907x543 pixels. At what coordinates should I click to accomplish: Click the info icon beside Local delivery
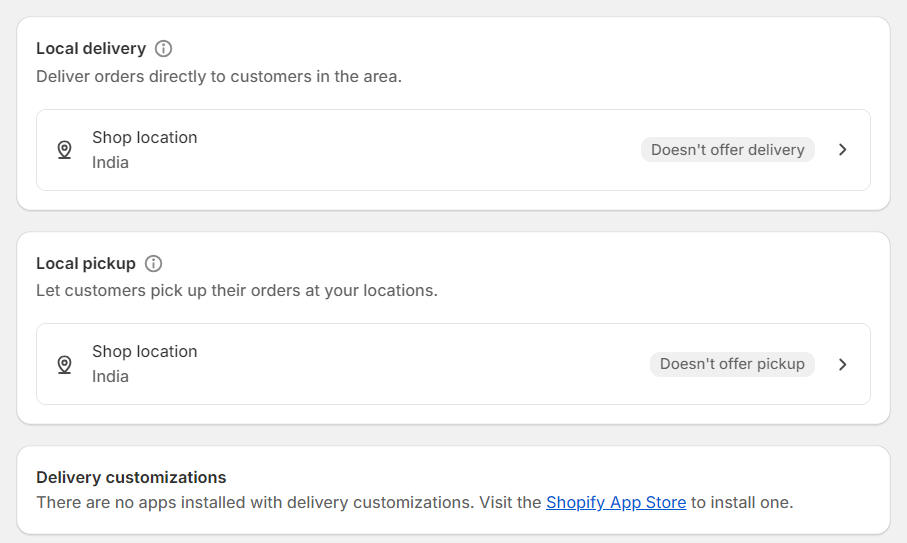coord(164,48)
